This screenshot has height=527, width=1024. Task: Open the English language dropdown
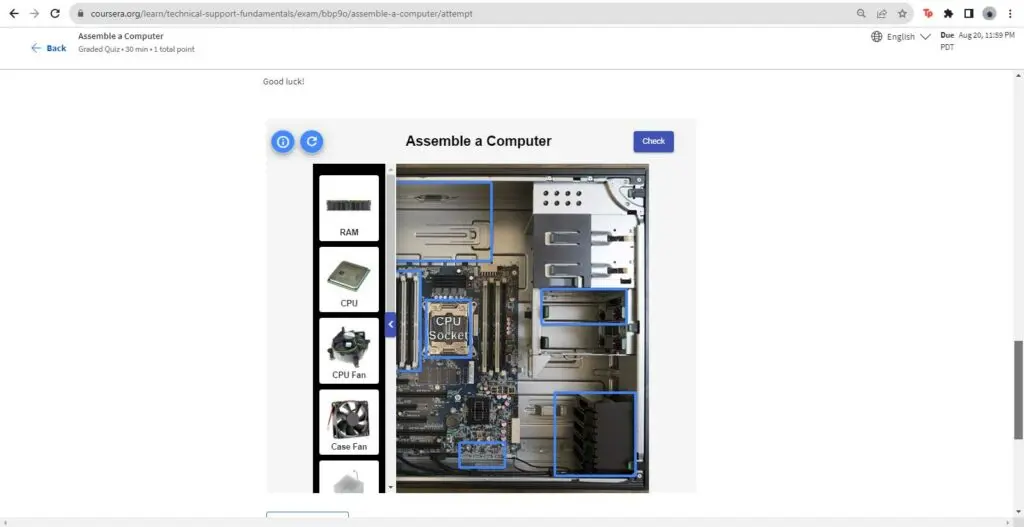point(908,37)
